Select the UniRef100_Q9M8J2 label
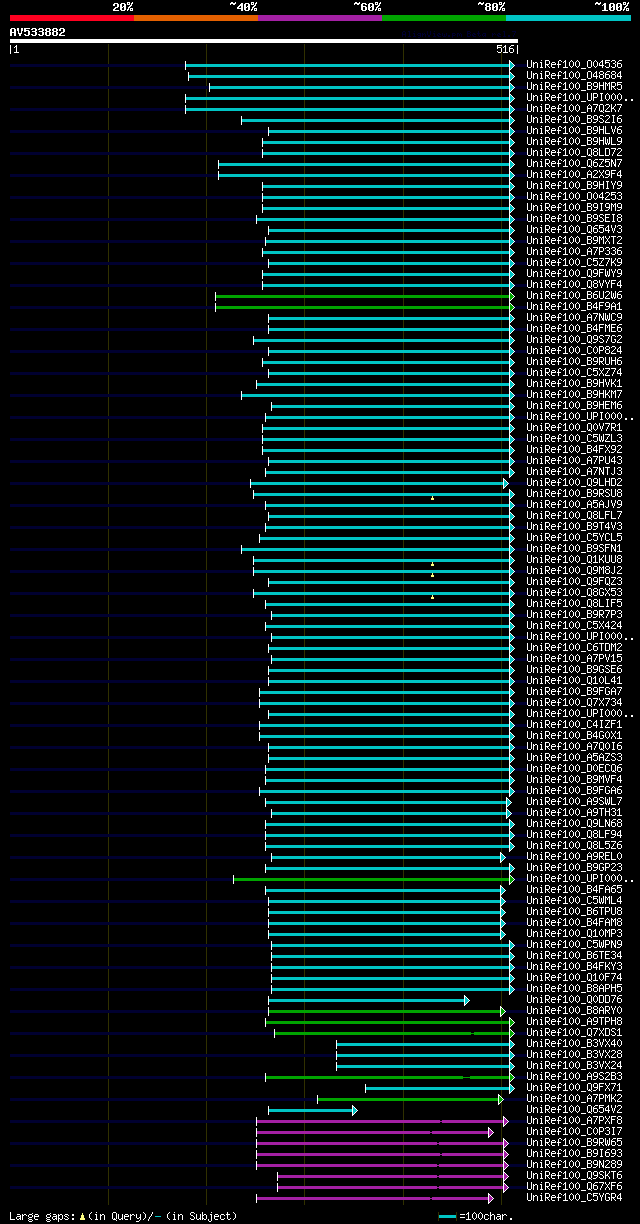640x1224 pixels. click(x=574, y=571)
